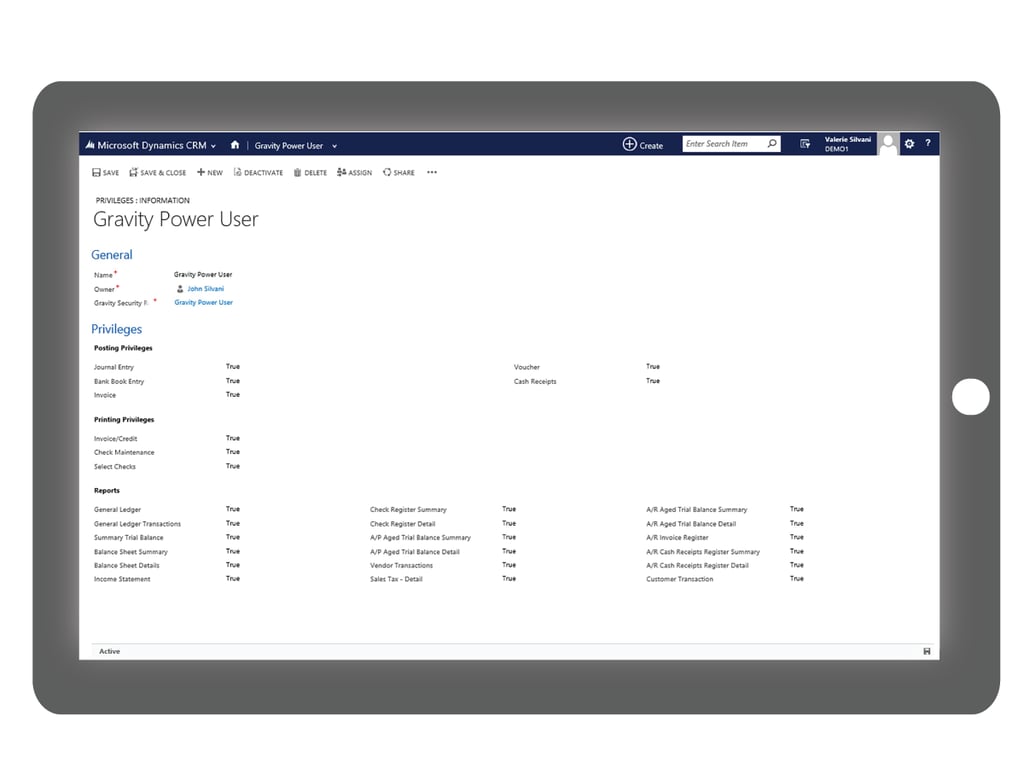This screenshot has width=1024, height=768.
Task: Open the Microsoft Dynamics CRM dropdown arrow
Action: [x=214, y=146]
